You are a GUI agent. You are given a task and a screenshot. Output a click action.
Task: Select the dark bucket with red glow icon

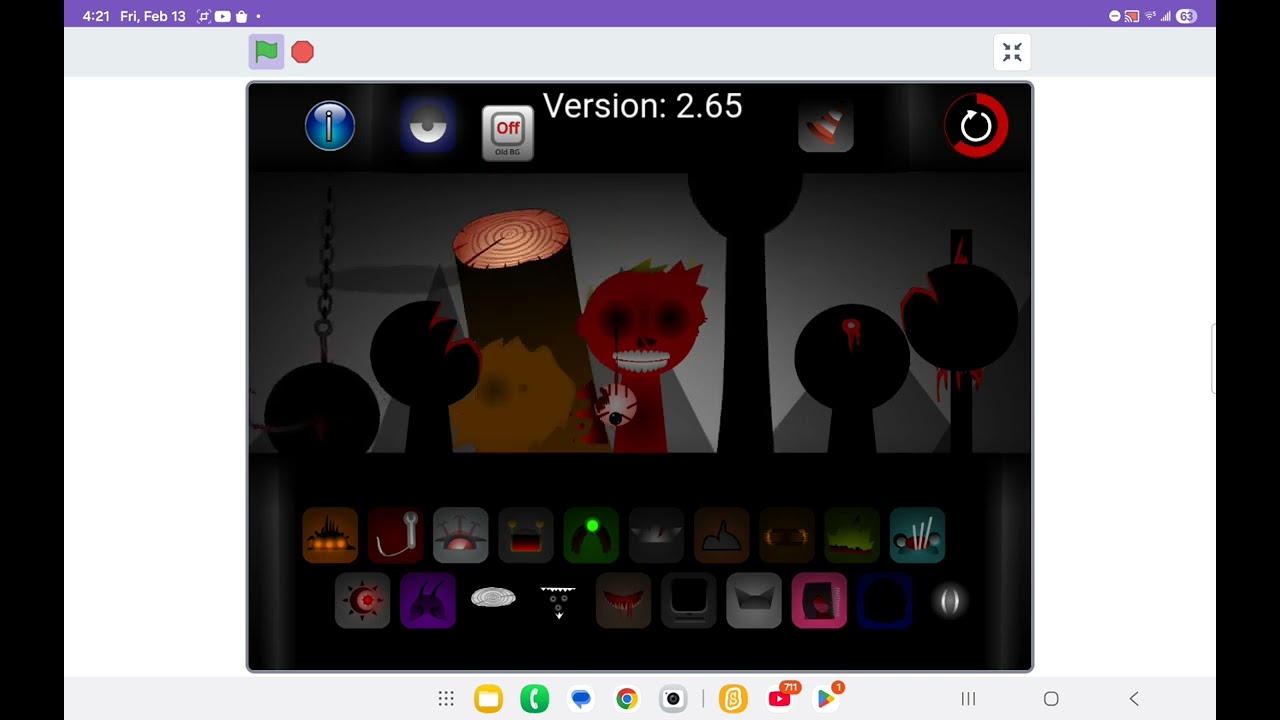click(525, 535)
